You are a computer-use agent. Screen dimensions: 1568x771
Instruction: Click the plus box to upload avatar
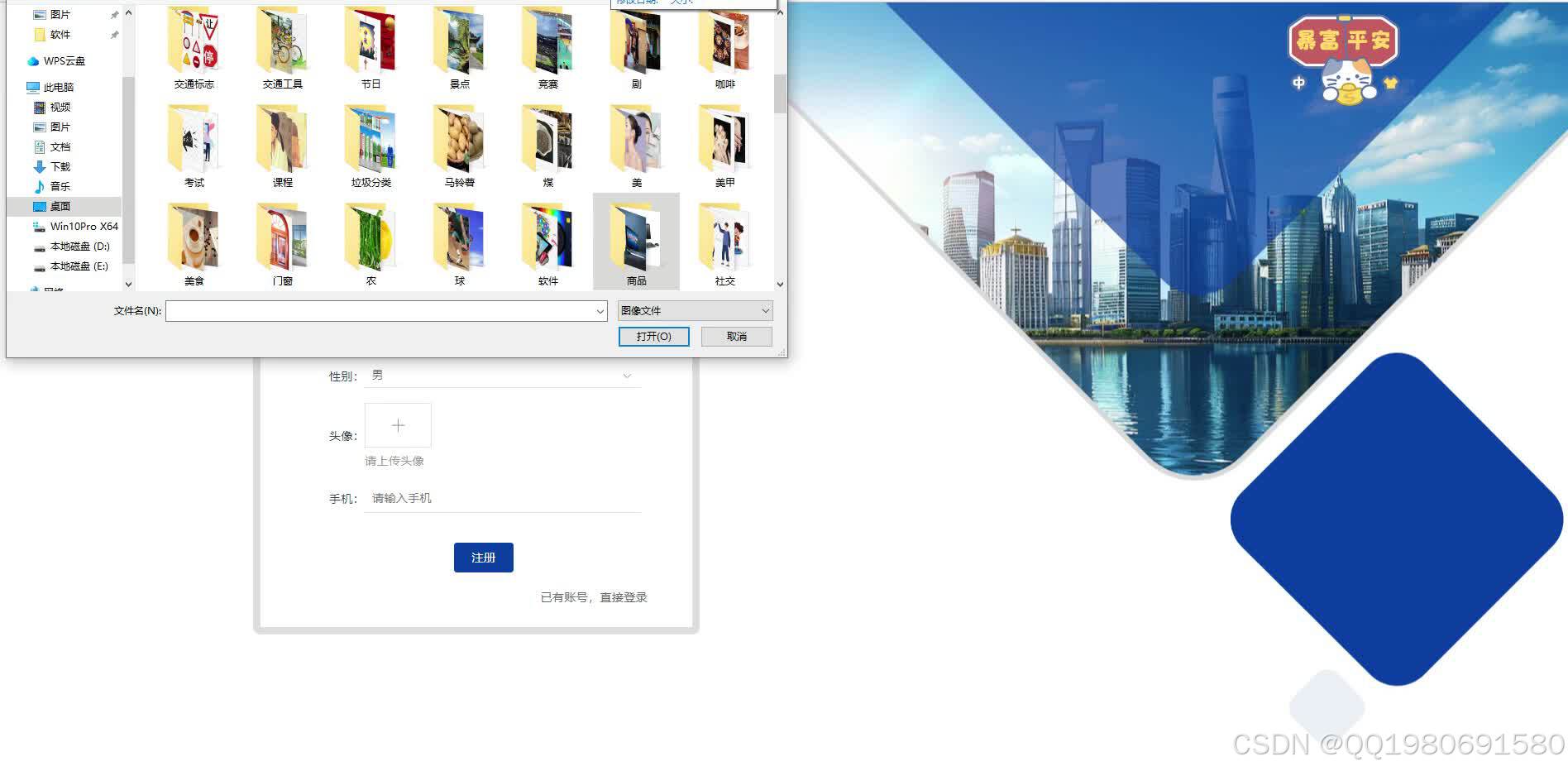pyautogui.click(x=398, y=425)
